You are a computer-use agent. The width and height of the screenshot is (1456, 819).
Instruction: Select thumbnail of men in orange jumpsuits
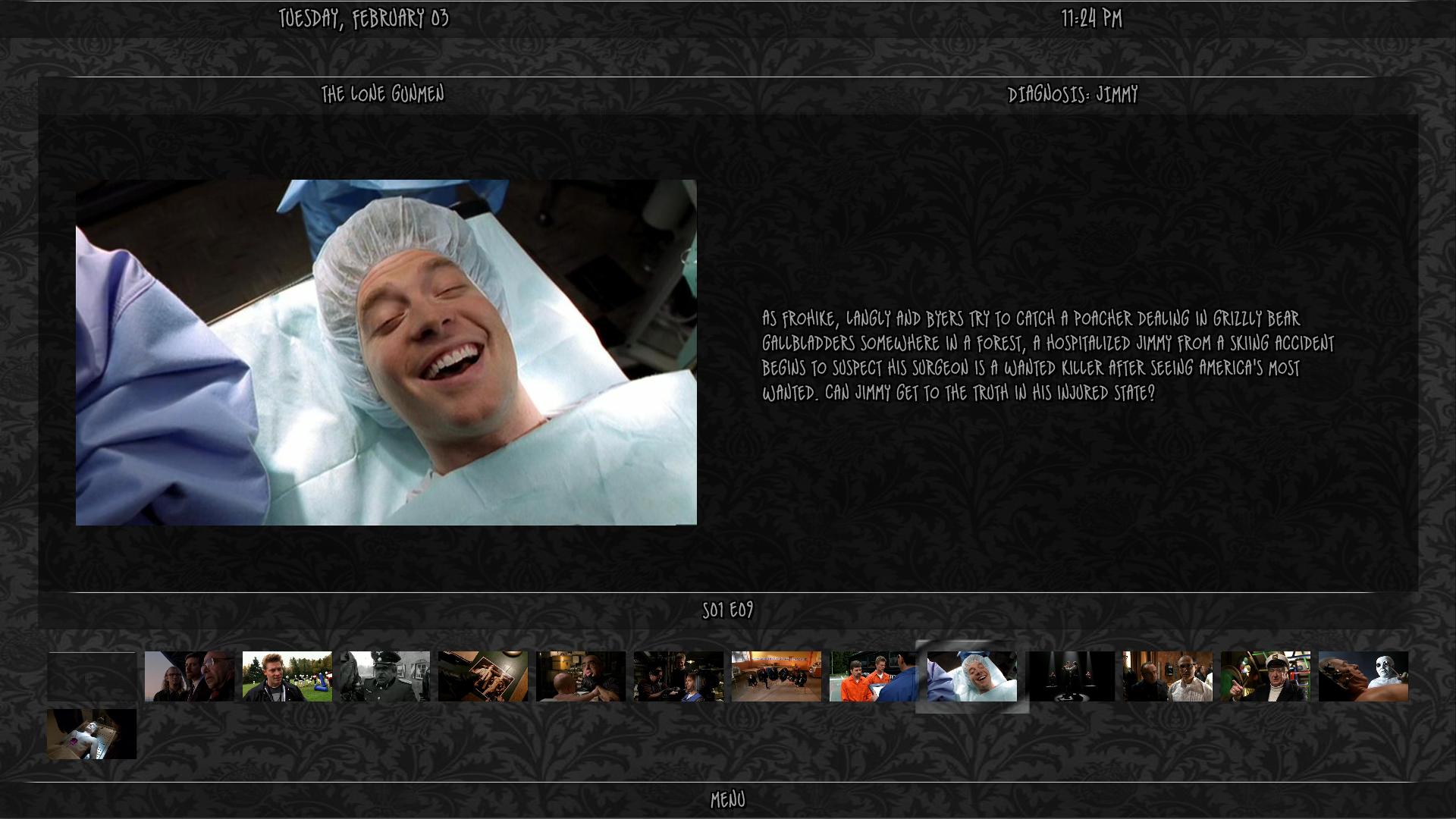pyautogui.click(x=874, y=676)
